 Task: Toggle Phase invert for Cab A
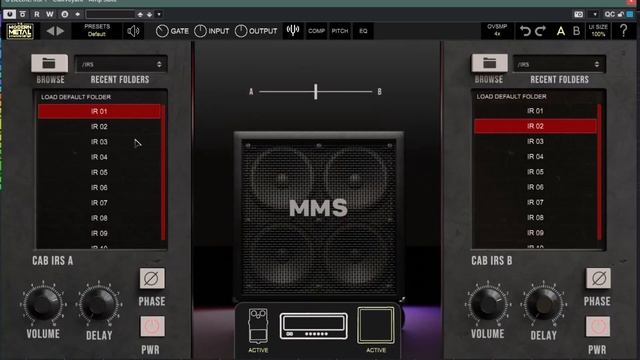(152, 279)
